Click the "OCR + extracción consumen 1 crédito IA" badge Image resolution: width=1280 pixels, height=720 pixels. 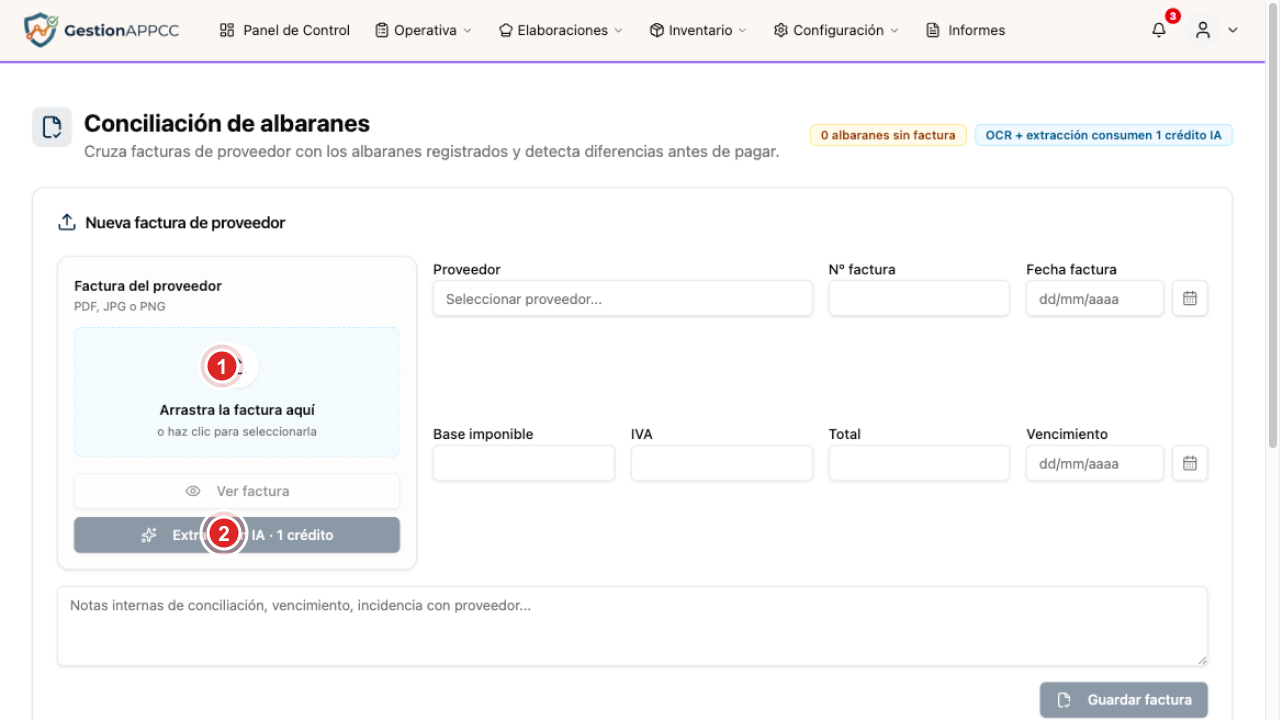coord(1103,135)
